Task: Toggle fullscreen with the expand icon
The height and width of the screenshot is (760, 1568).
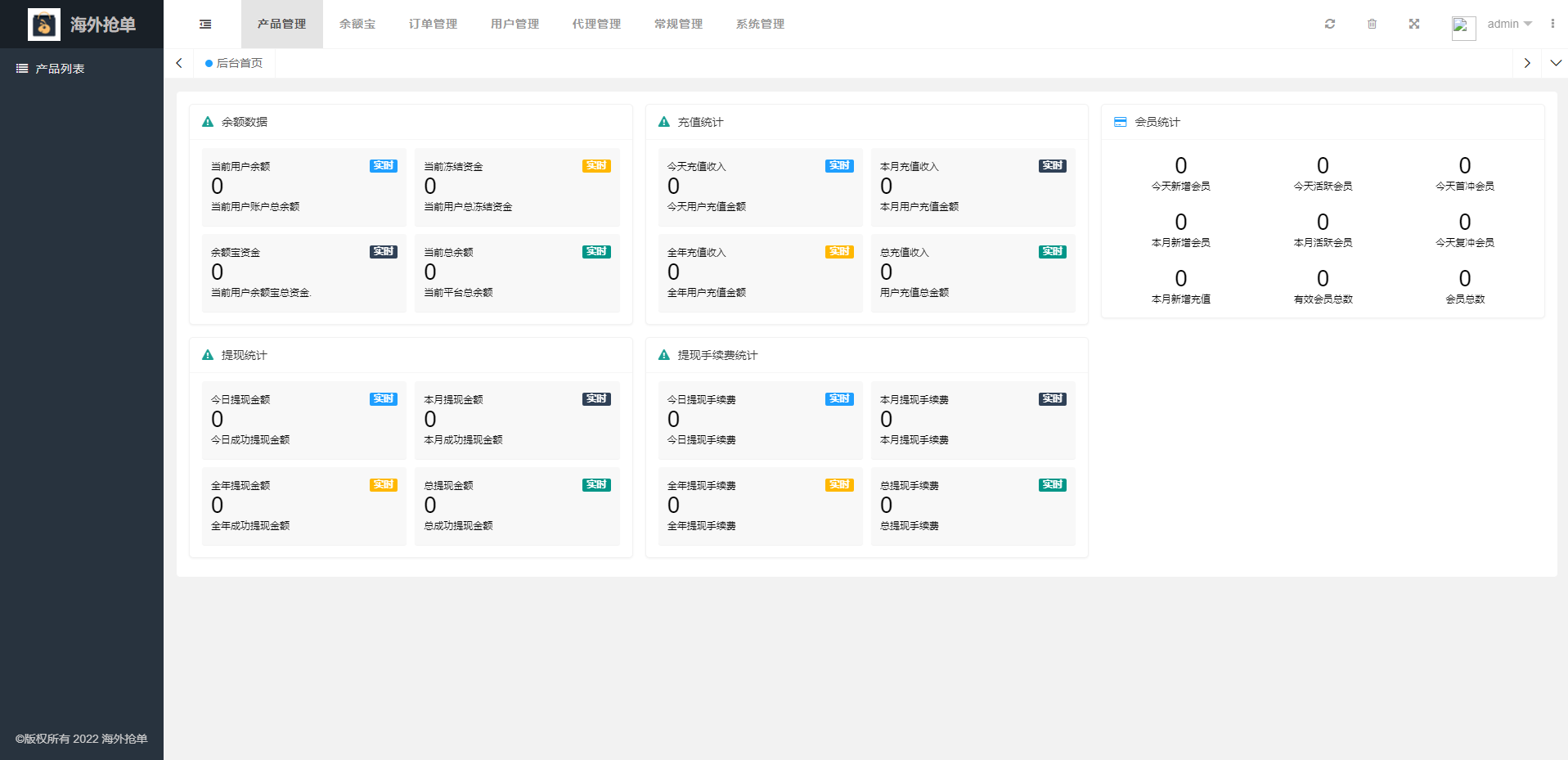Action: [1414, 24]
